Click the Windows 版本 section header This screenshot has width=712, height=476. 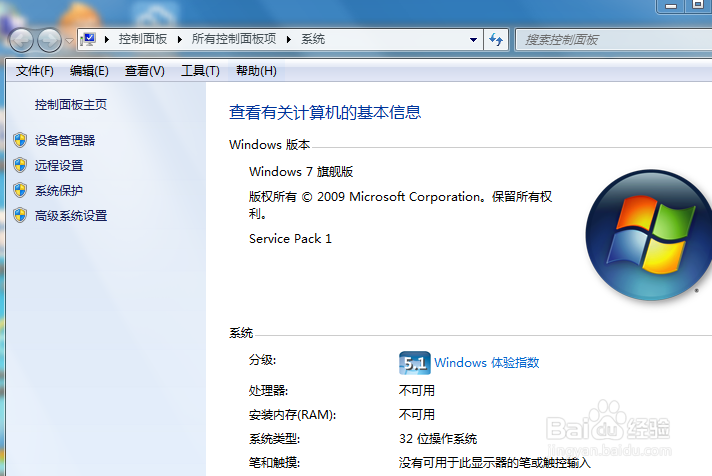click(269, 144)
